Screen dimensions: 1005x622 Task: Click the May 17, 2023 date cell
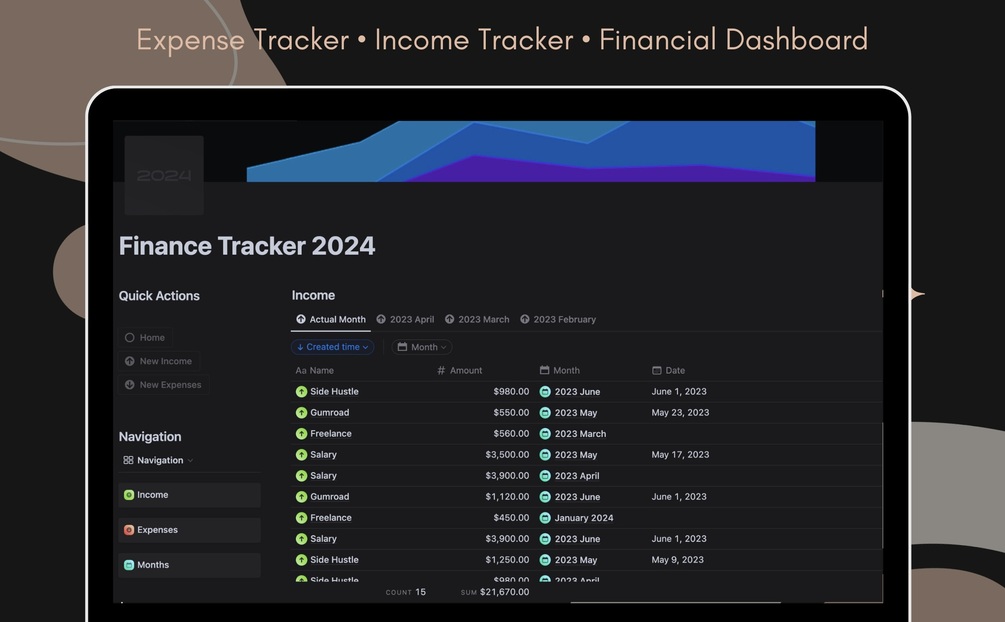(680, 455)
